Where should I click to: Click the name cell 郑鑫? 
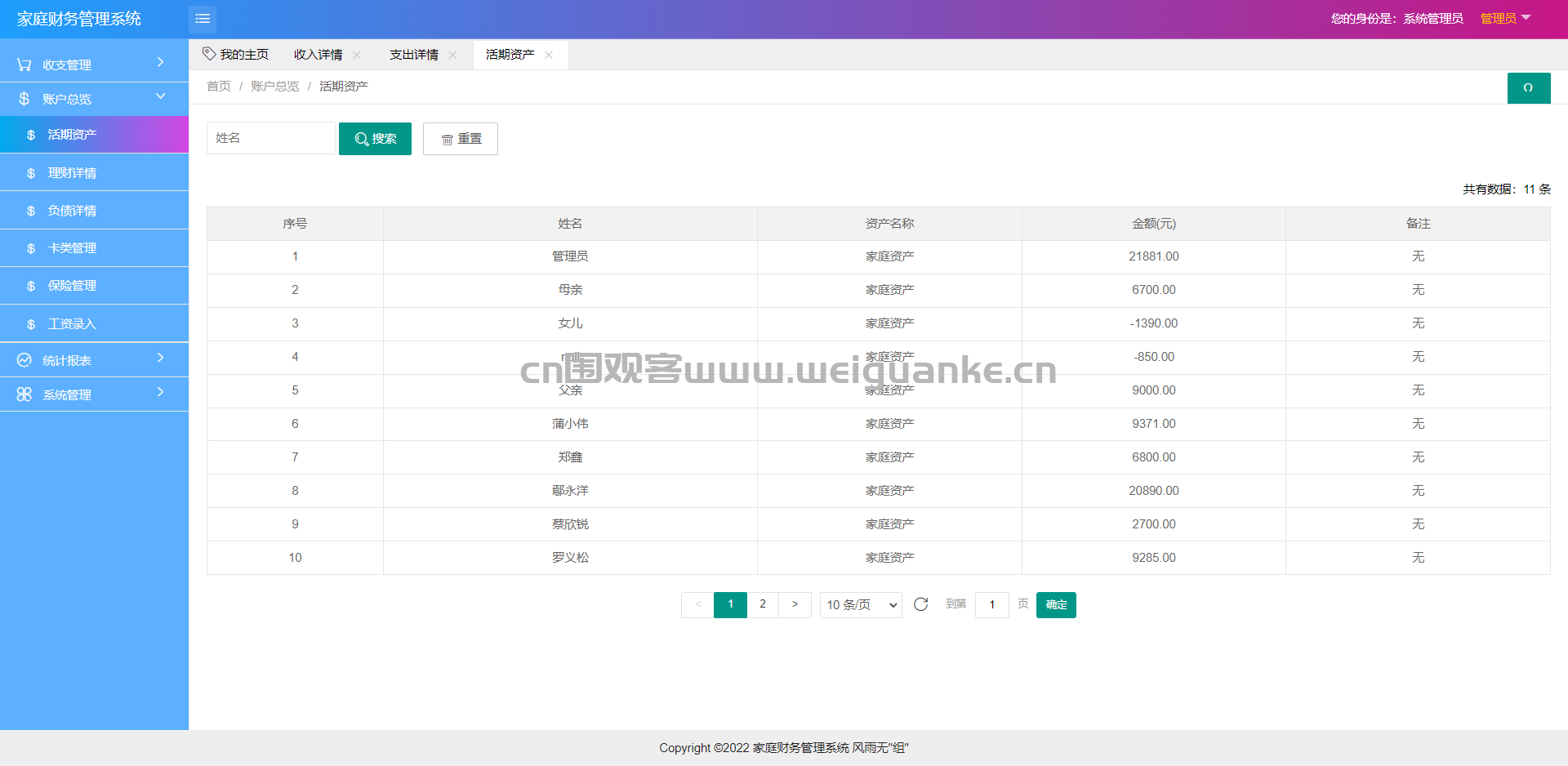(570, 457)
